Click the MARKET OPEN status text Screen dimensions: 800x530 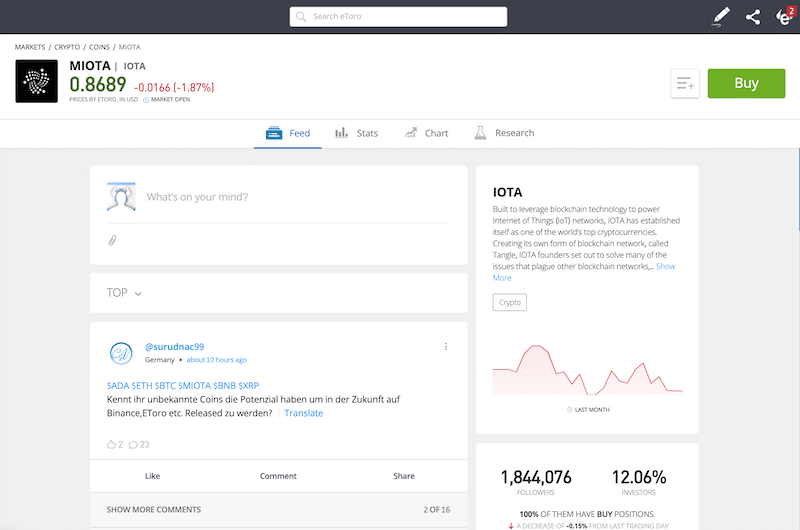170,99
